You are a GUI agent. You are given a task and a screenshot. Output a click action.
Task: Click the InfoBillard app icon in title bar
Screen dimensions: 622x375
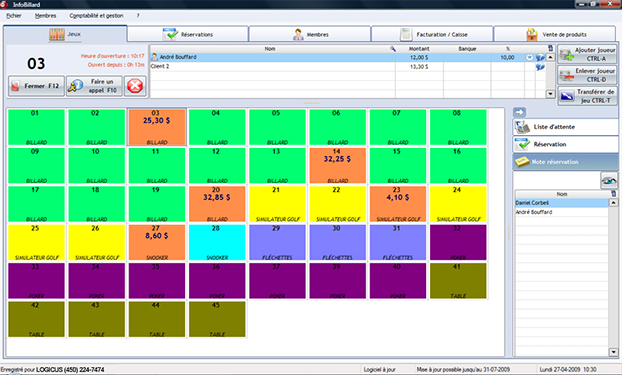tap(4, 4)
